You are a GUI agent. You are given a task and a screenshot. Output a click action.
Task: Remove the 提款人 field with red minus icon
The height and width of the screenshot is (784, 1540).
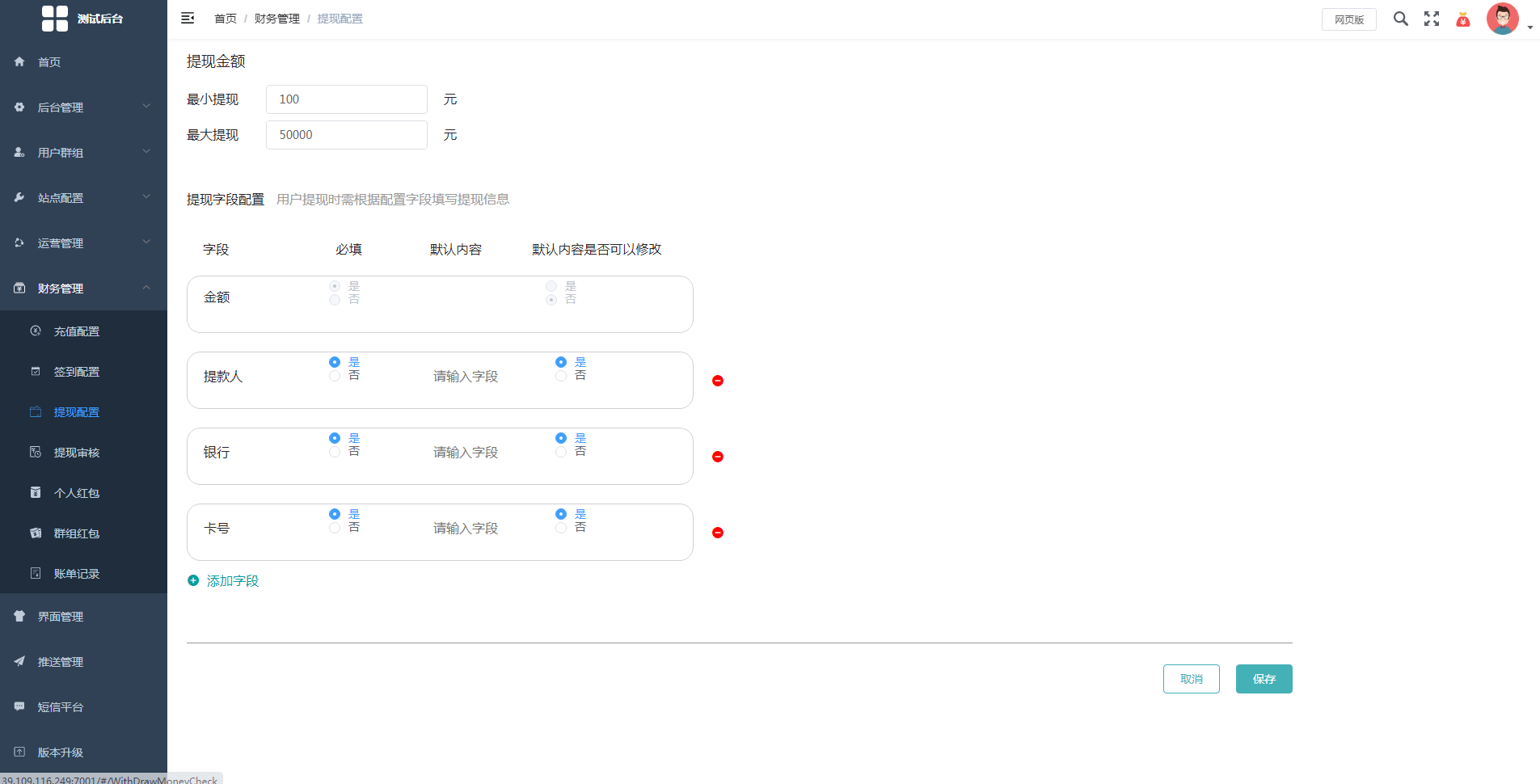(718, 381)
